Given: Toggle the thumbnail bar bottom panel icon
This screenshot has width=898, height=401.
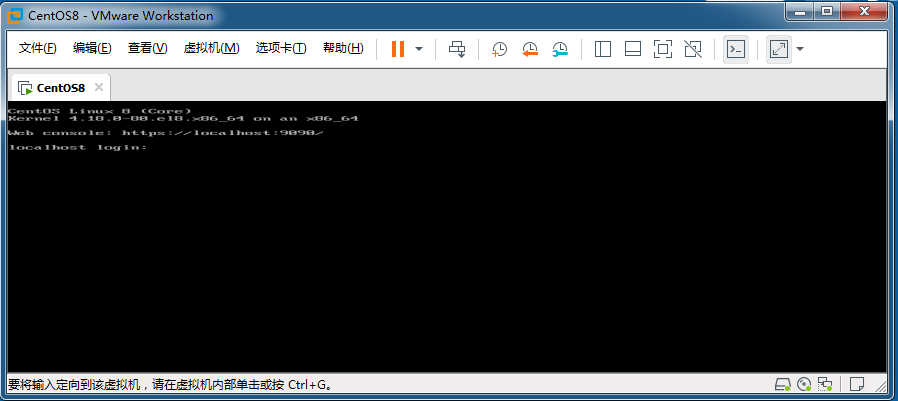Looking at the screenshot, I should pyautogui.click(x=632, y=49).
